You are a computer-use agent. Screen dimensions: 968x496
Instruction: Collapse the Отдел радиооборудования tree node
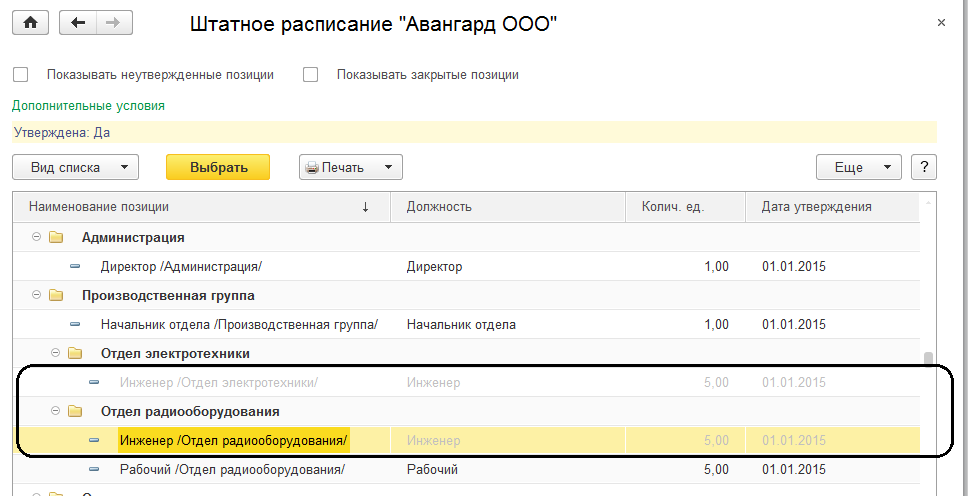(56, 411)
